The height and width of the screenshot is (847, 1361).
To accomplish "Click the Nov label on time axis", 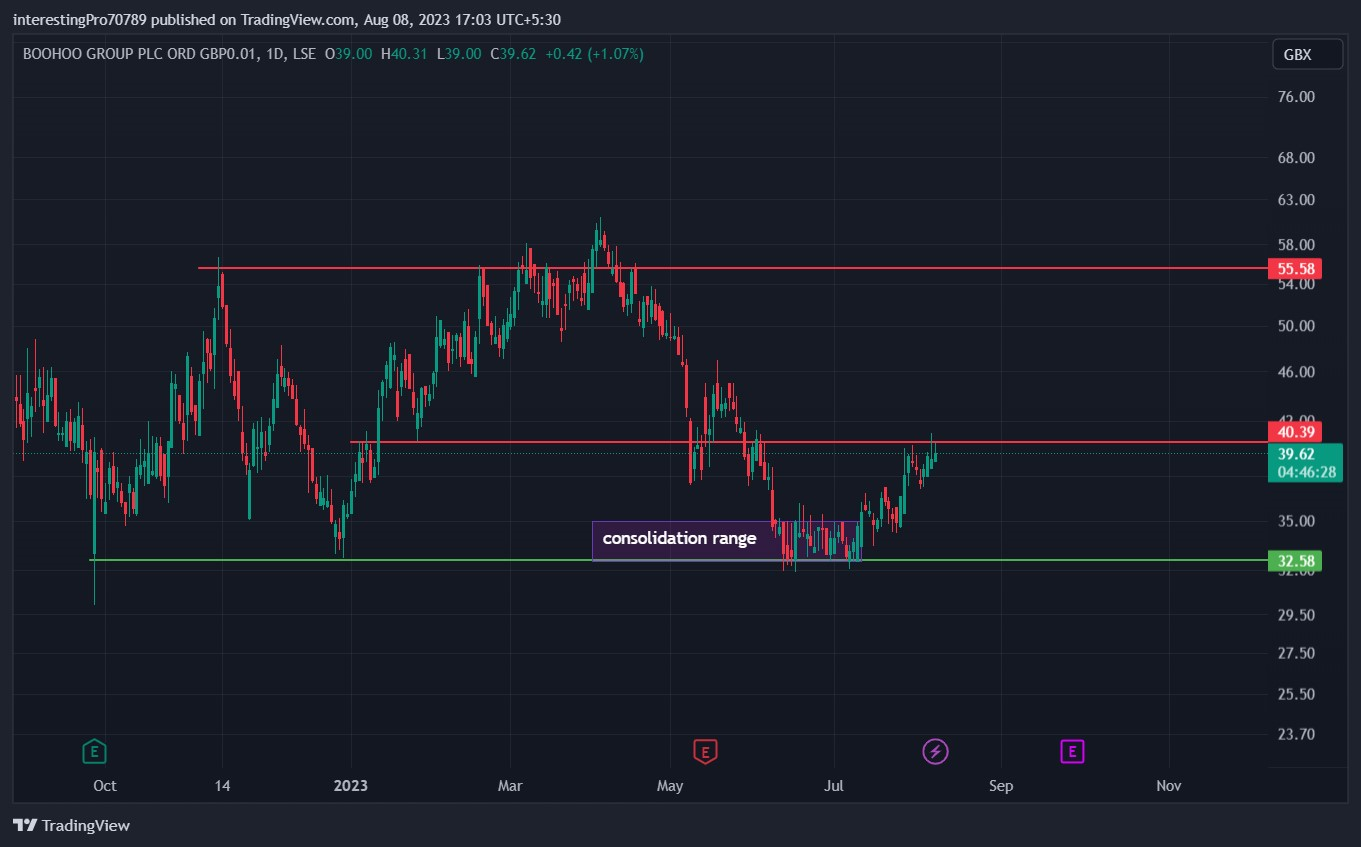I will (1169, 786).
